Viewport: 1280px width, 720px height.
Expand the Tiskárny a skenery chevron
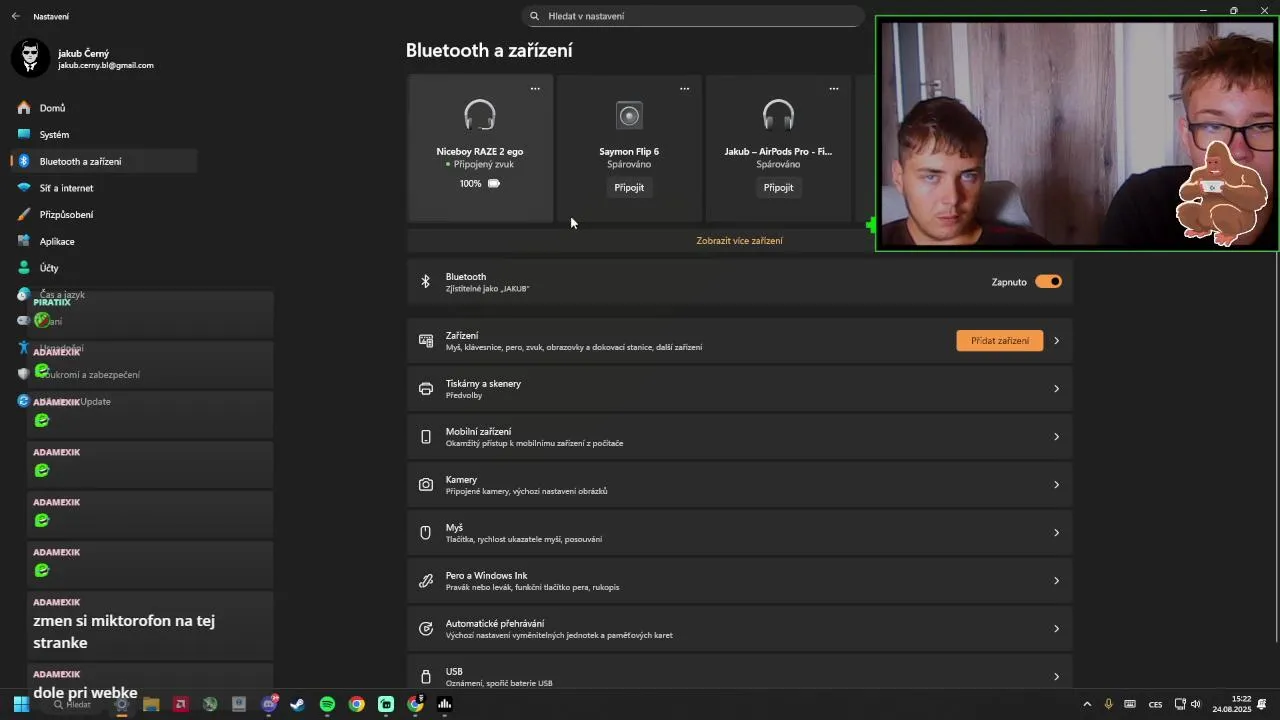1056,389
